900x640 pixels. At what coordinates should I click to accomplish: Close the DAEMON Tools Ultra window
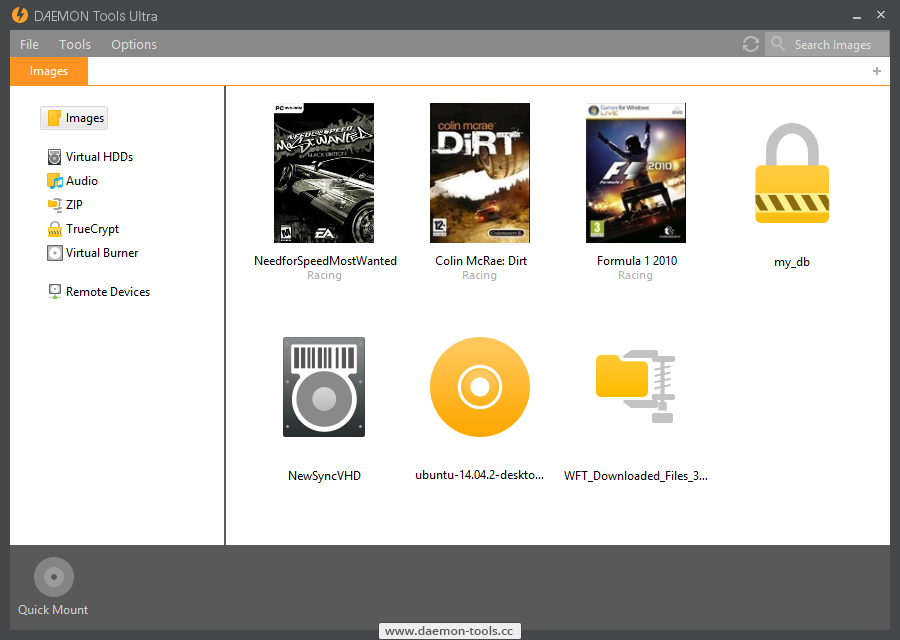click(x=881, y=15)
